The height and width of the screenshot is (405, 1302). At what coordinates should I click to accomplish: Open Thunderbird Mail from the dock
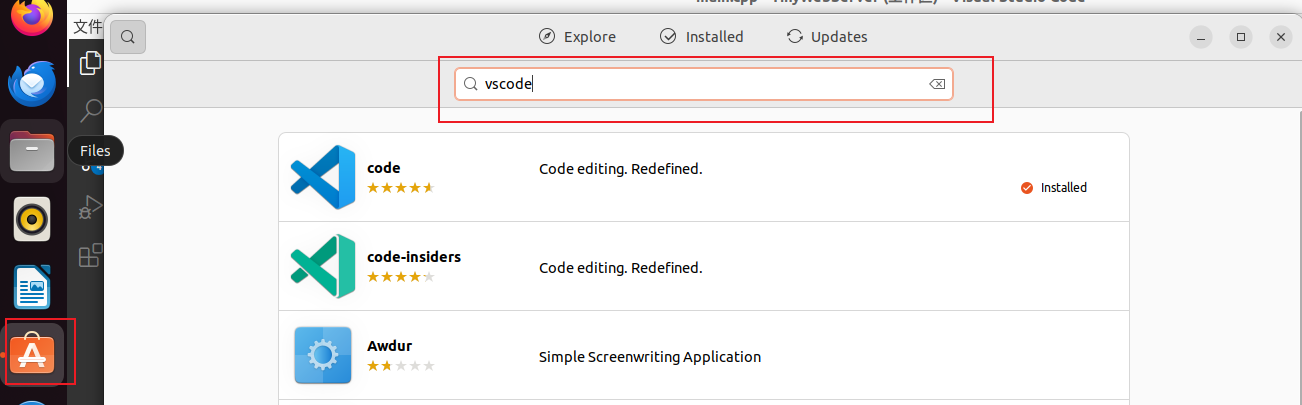coord(32,84)
